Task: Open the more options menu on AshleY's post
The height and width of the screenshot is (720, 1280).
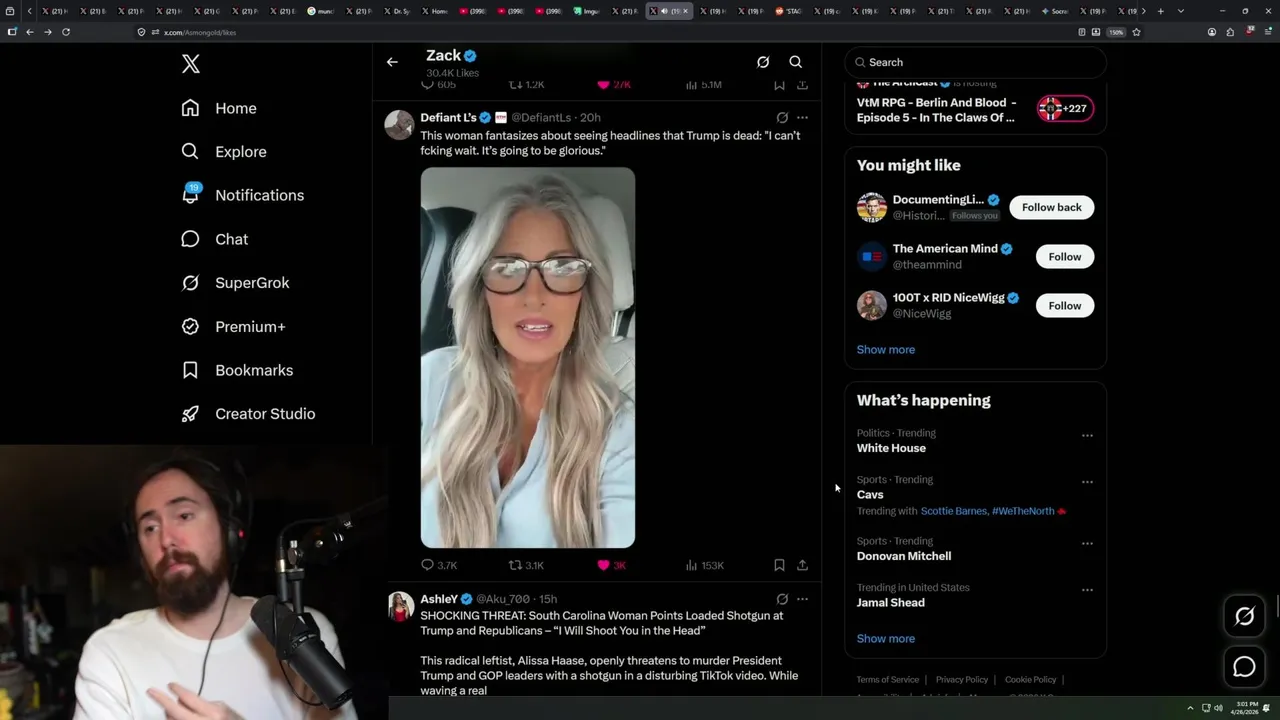Action: click(802, 599)
